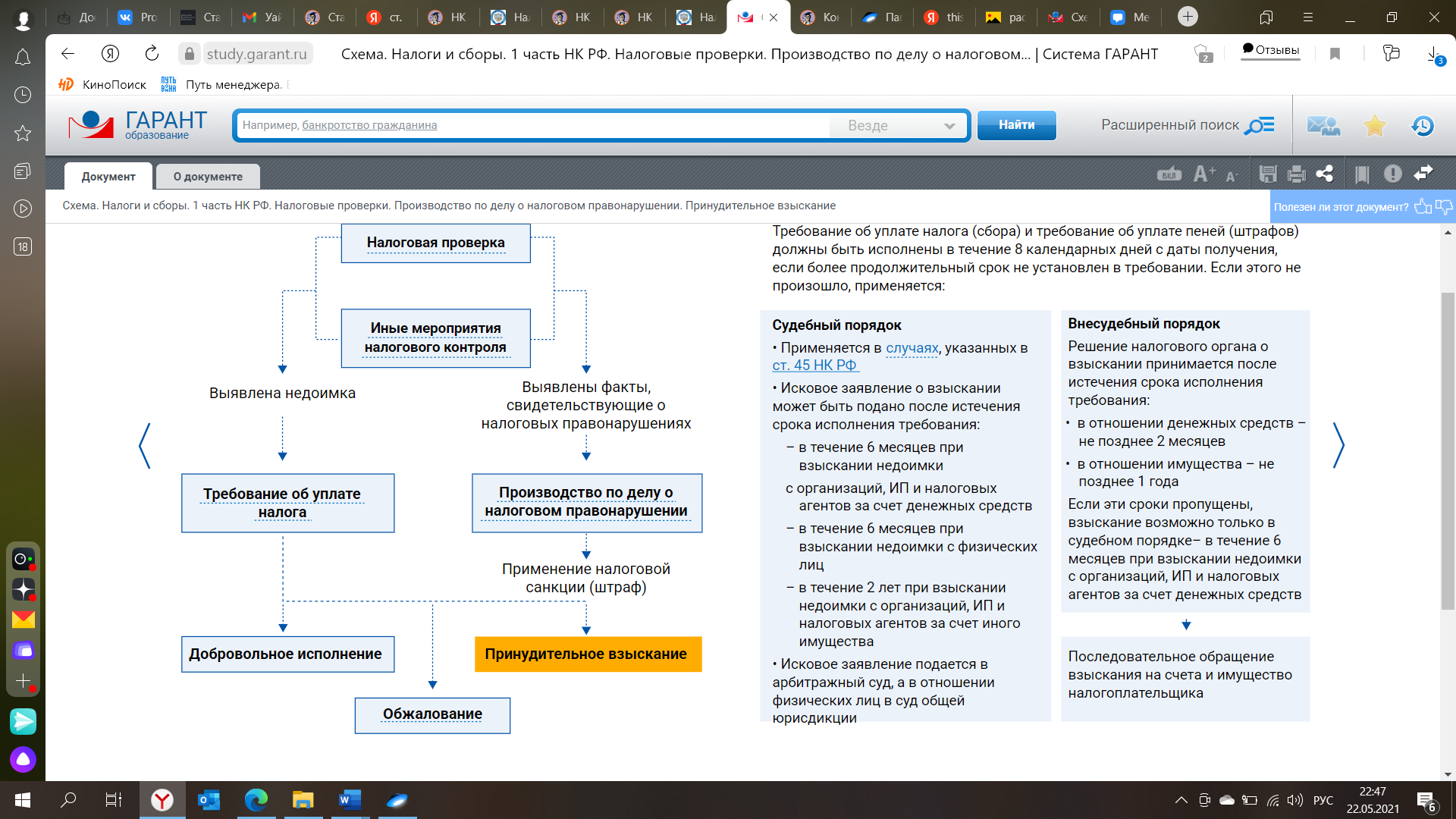Viewport: 1456px width, 819px height.
Task: Open Отзывы reviews button
Action: click(x=1270, y=50)
